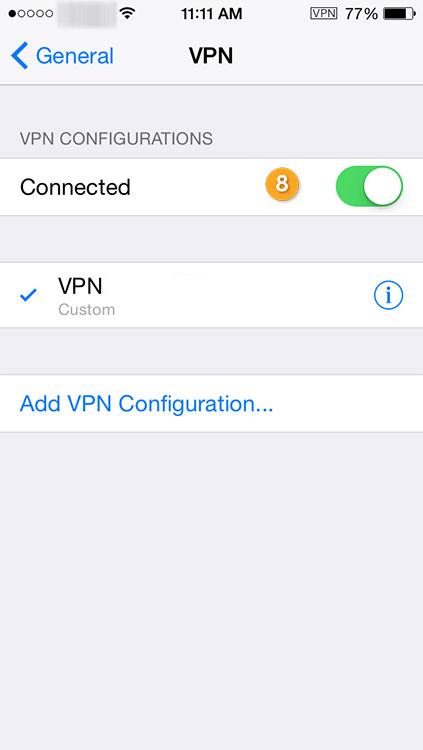Tap the VPN status bar indicator
This screenshot has width=423, height=750.
click(x=323, y=13)
